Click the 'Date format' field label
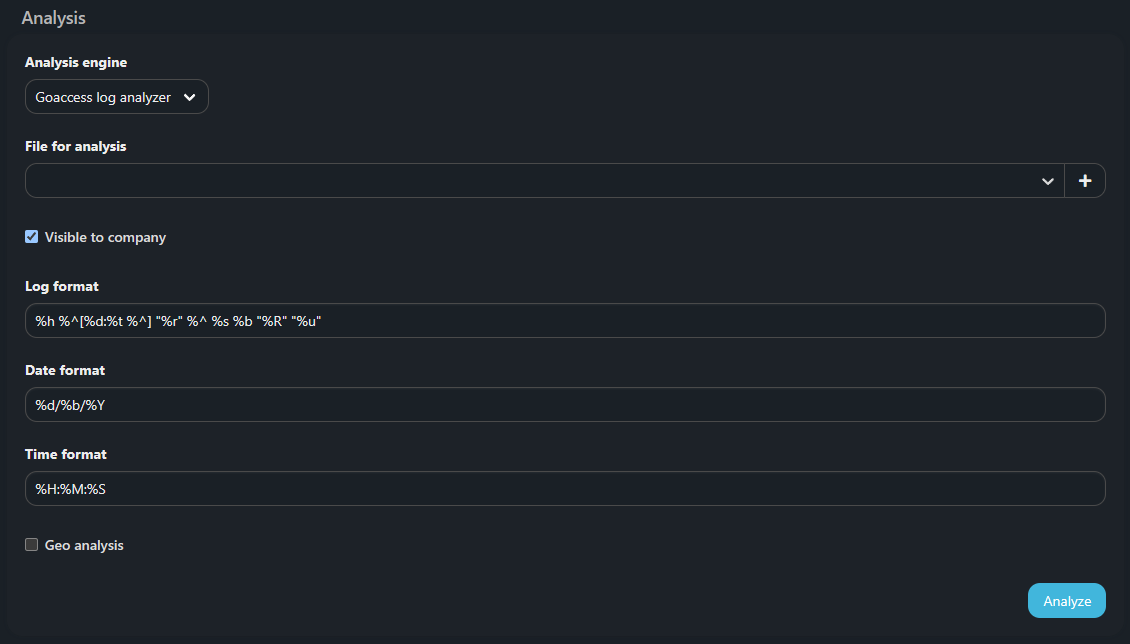1130x644 pixels. click(x=65, y=371)
